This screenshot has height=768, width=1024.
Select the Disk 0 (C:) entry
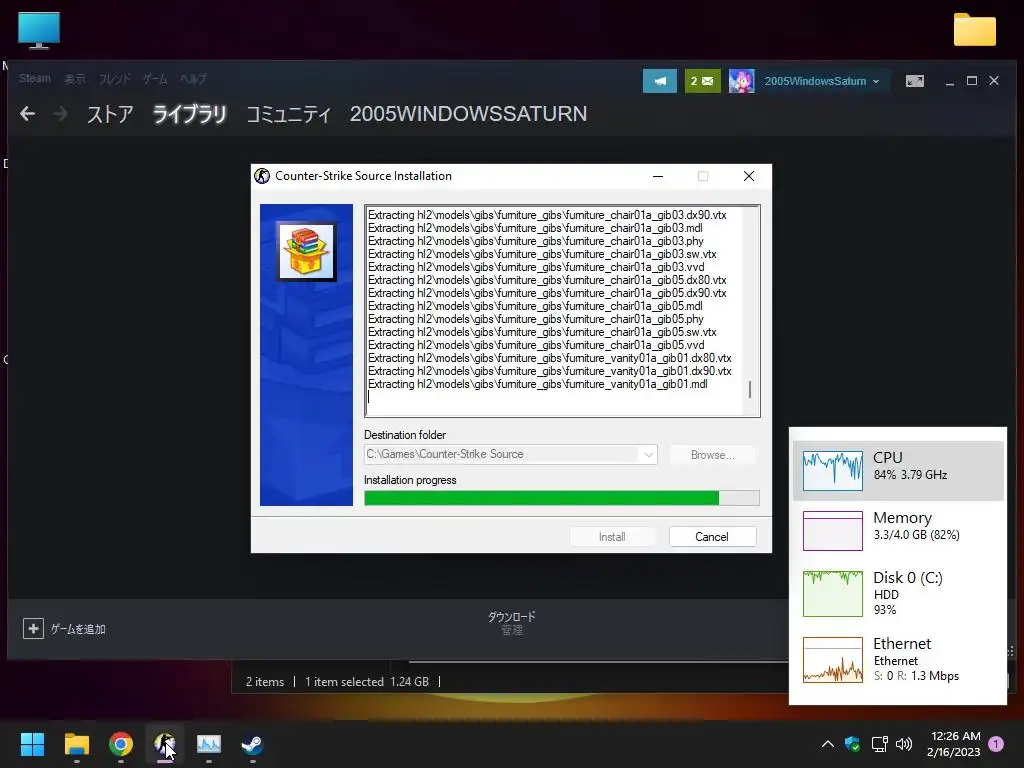pyautogui.click(x=898, y=593)
